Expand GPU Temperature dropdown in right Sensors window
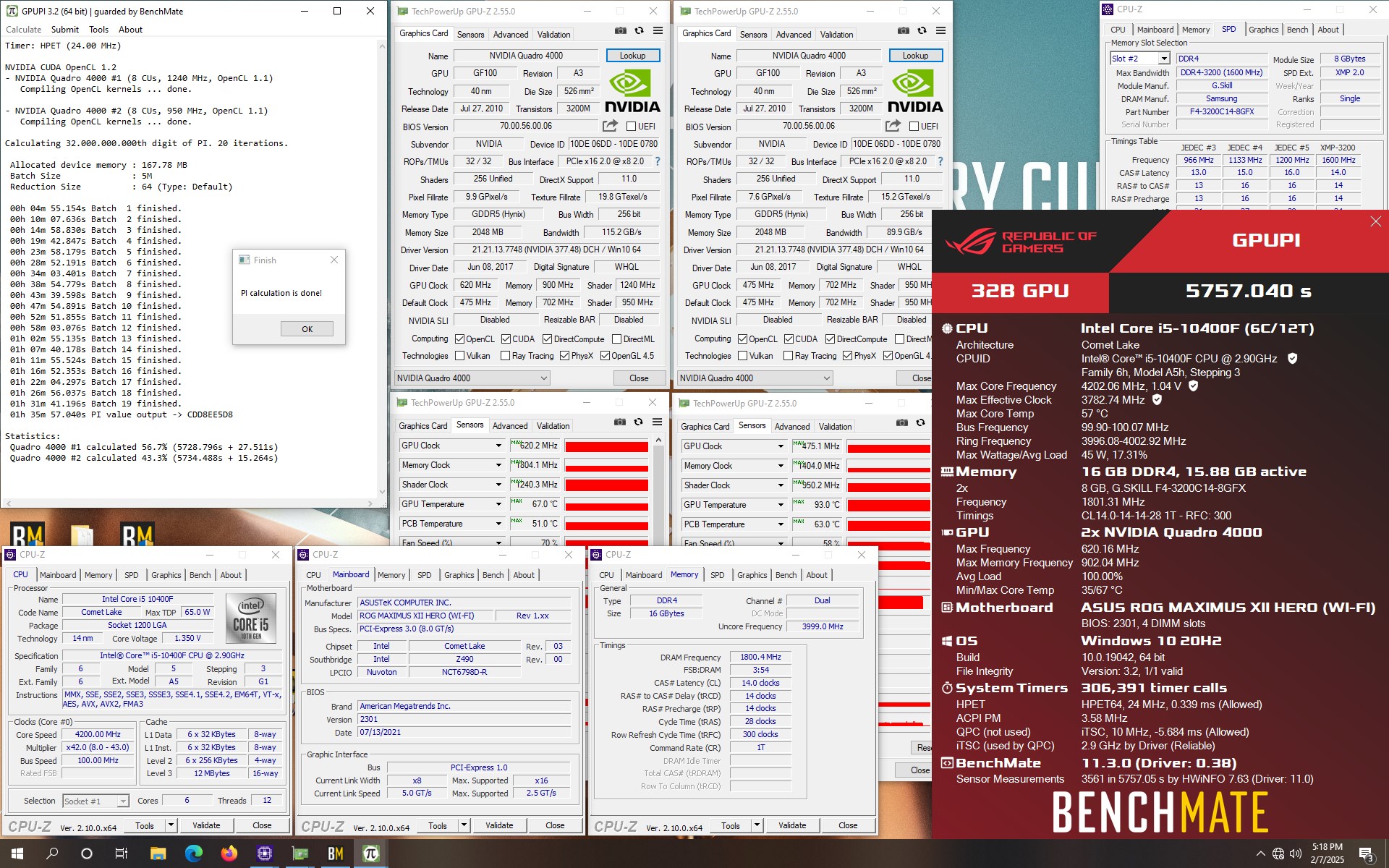Screen dimensions: 1389x868 pyautogui.click(x=781, y=505)
